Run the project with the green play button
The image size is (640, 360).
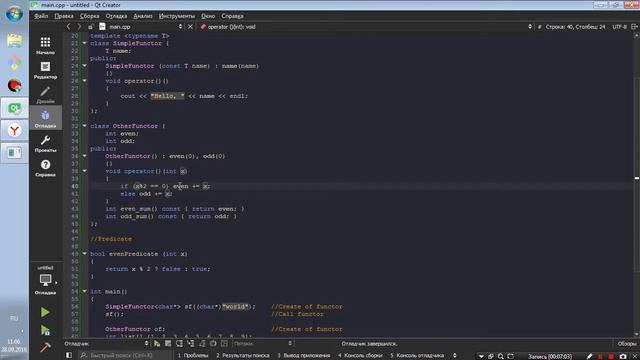45,312
